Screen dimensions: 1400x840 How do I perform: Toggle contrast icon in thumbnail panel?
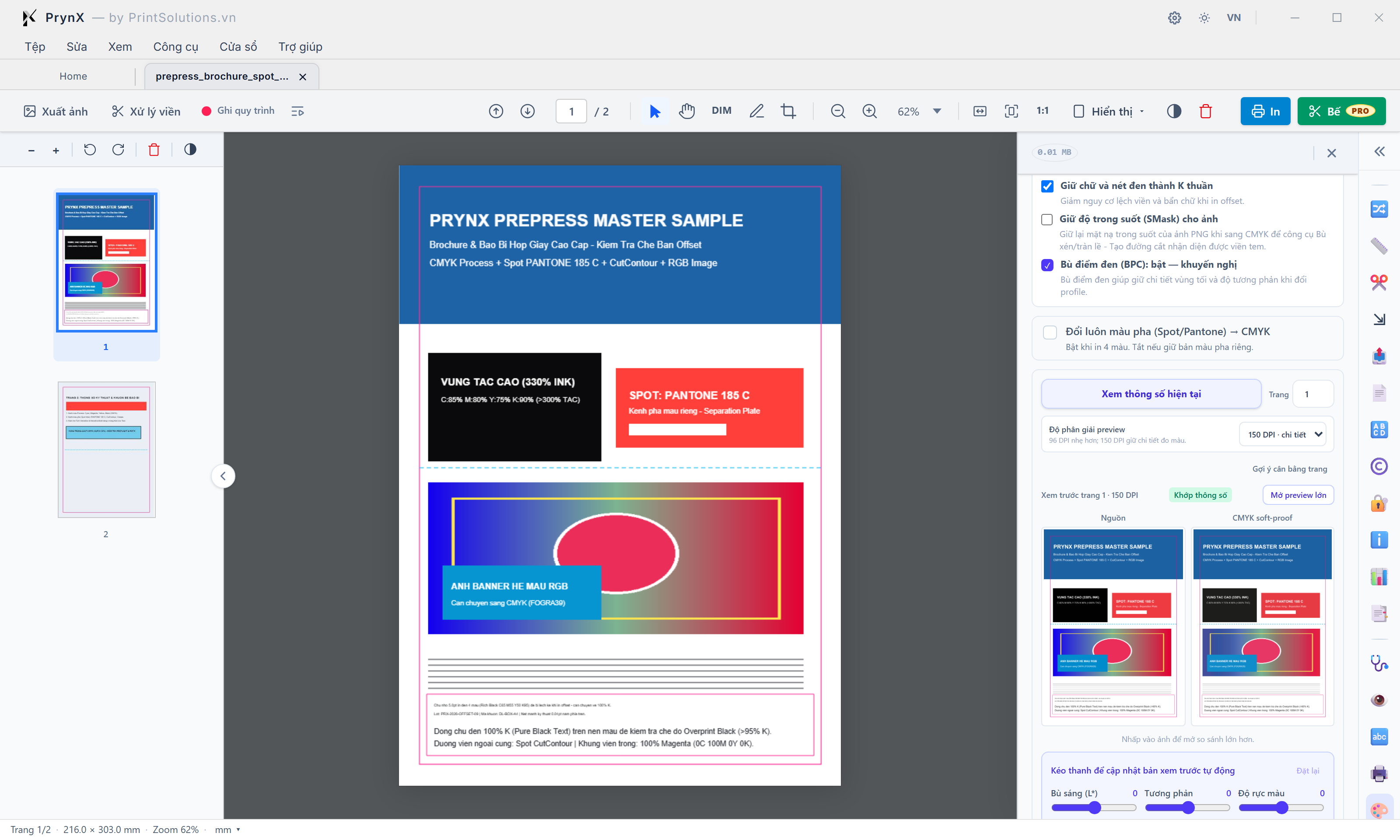[190, 150]
